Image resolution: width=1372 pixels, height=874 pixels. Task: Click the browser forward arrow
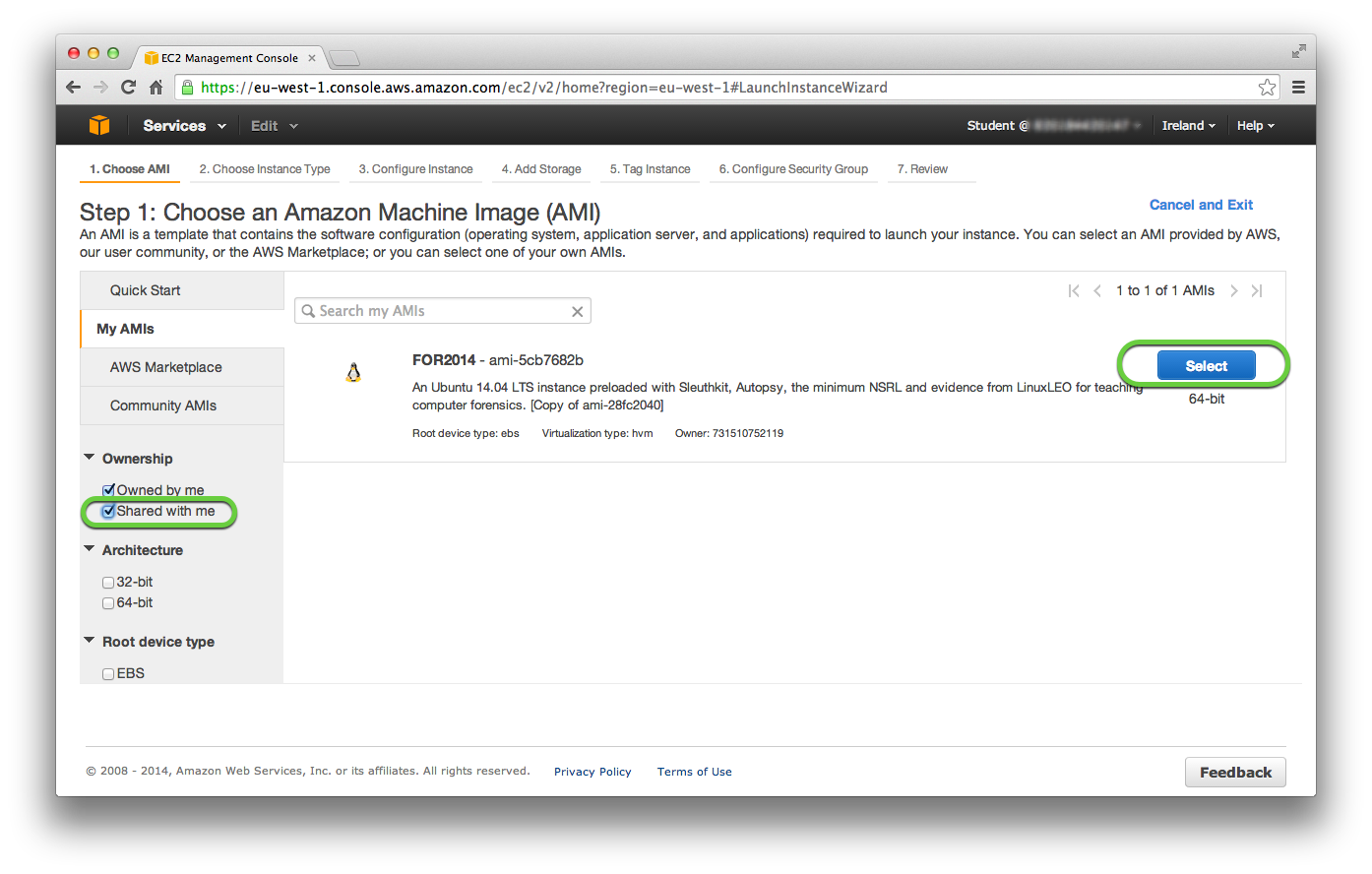click(x=100, y=87)
